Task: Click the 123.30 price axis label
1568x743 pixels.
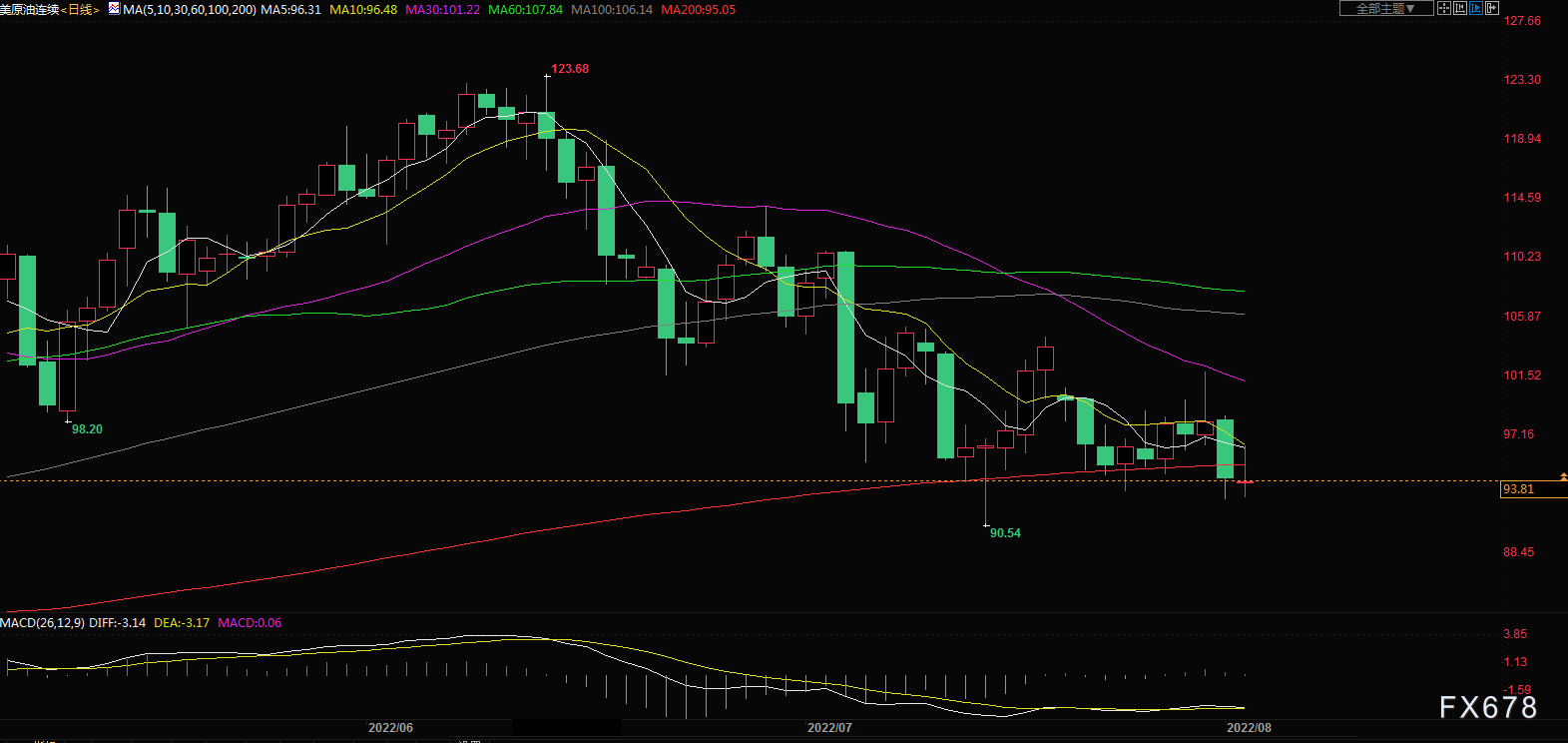Action: (x=1522, y=80)
